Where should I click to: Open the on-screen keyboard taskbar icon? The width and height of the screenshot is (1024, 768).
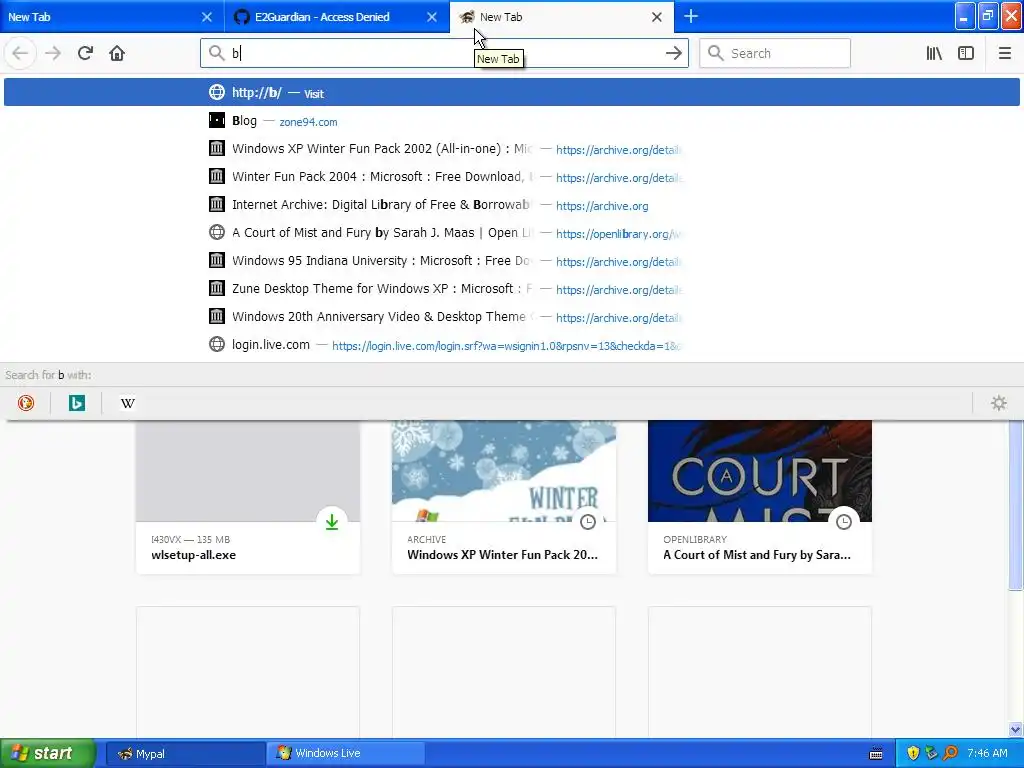(876, 754)
